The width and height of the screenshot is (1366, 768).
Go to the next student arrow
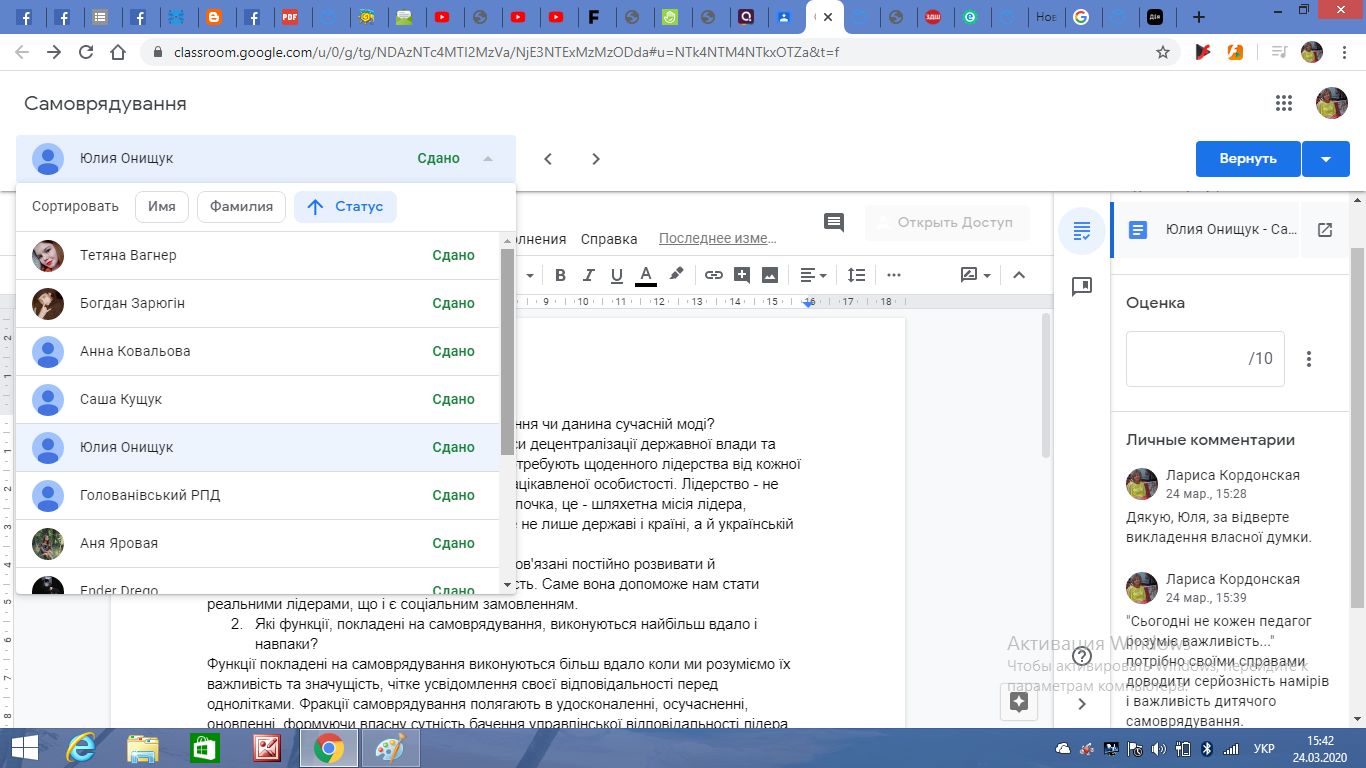point(595,159)
